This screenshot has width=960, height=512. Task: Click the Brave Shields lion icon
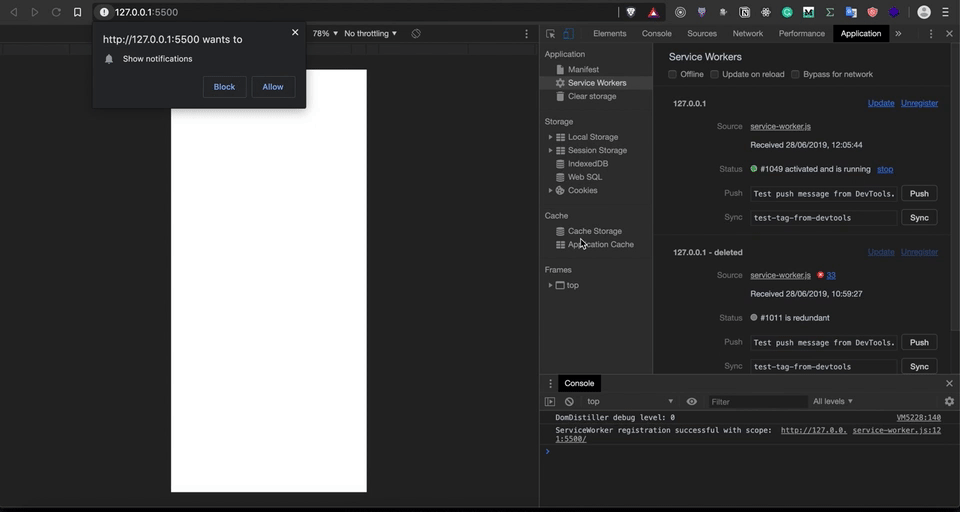[631, 12]
